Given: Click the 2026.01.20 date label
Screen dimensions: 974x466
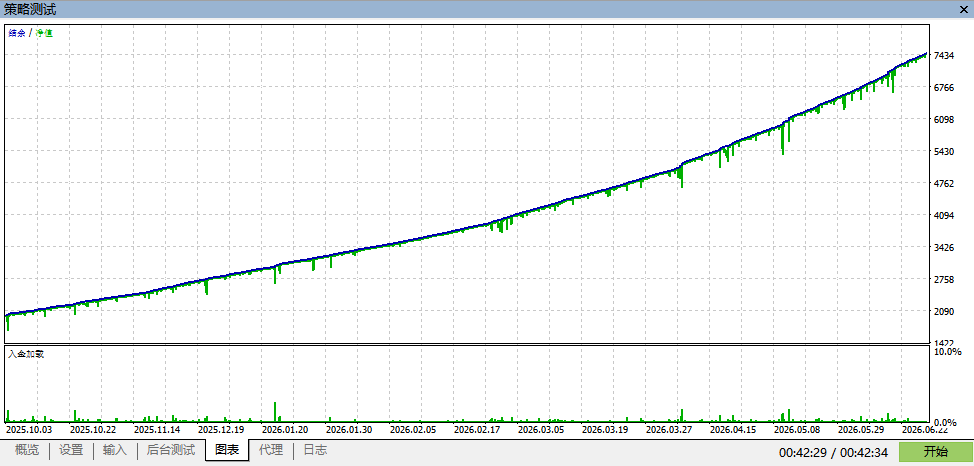Looking at the screenshot, I should pyautogui.click(x=285, y=429).
